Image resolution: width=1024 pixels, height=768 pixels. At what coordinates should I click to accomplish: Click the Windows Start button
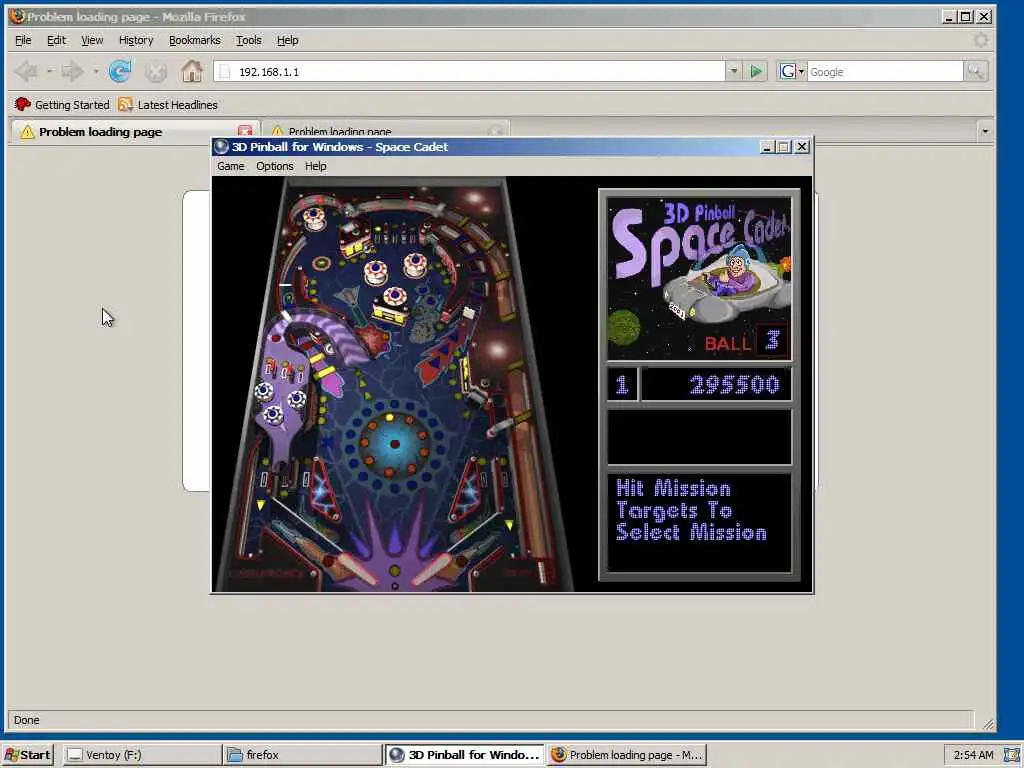(28, 755)
